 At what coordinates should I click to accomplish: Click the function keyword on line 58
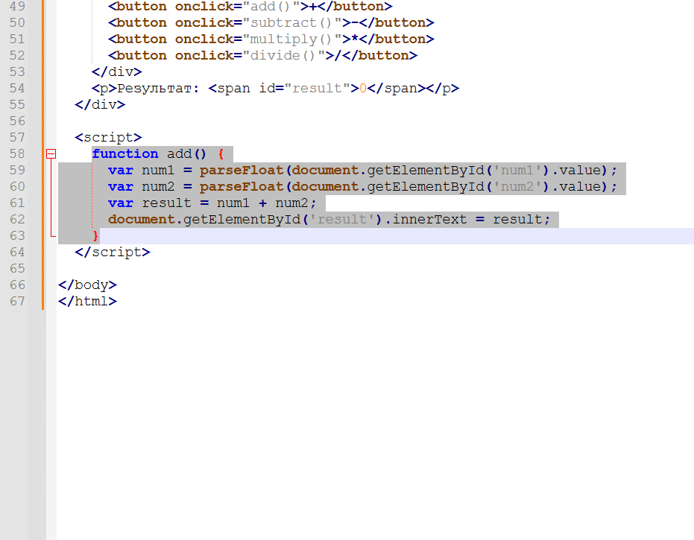(125, 154)
